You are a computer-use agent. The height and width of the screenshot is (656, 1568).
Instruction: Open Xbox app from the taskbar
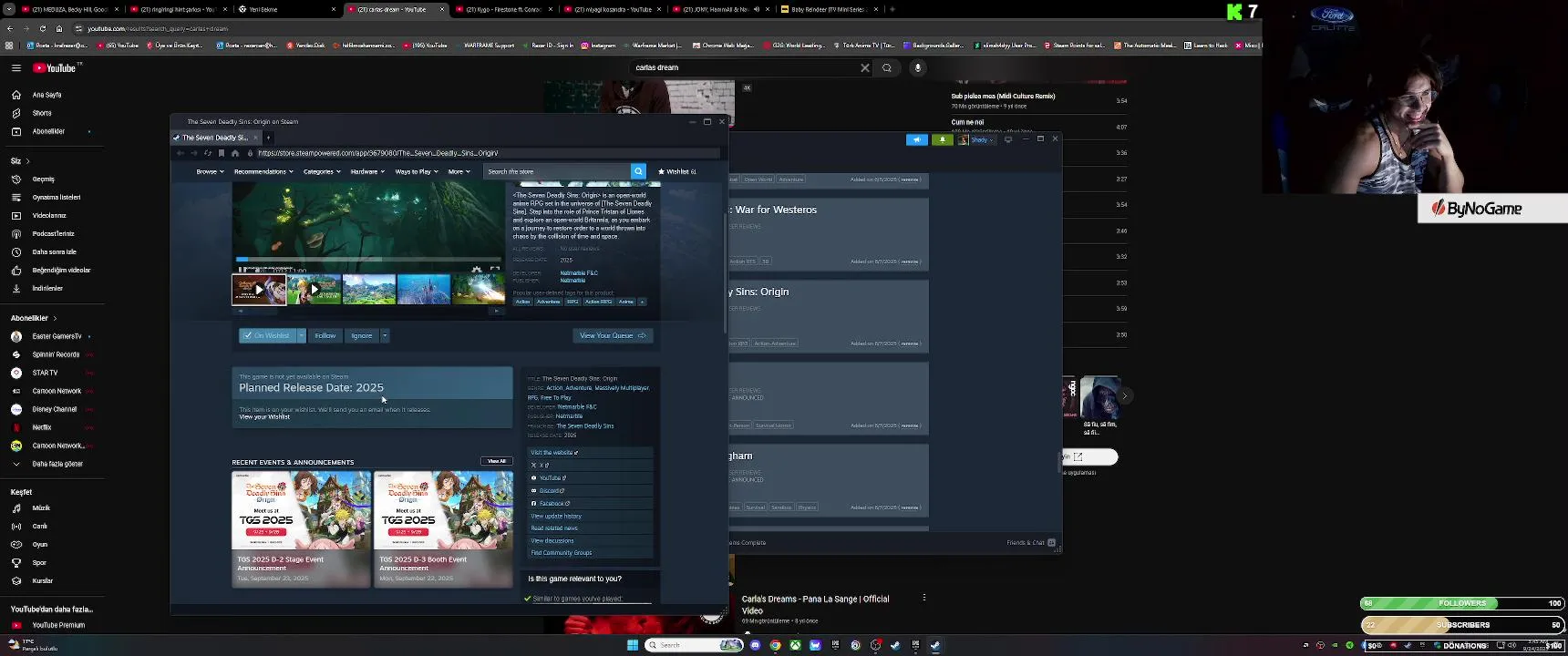pos(795,645)
